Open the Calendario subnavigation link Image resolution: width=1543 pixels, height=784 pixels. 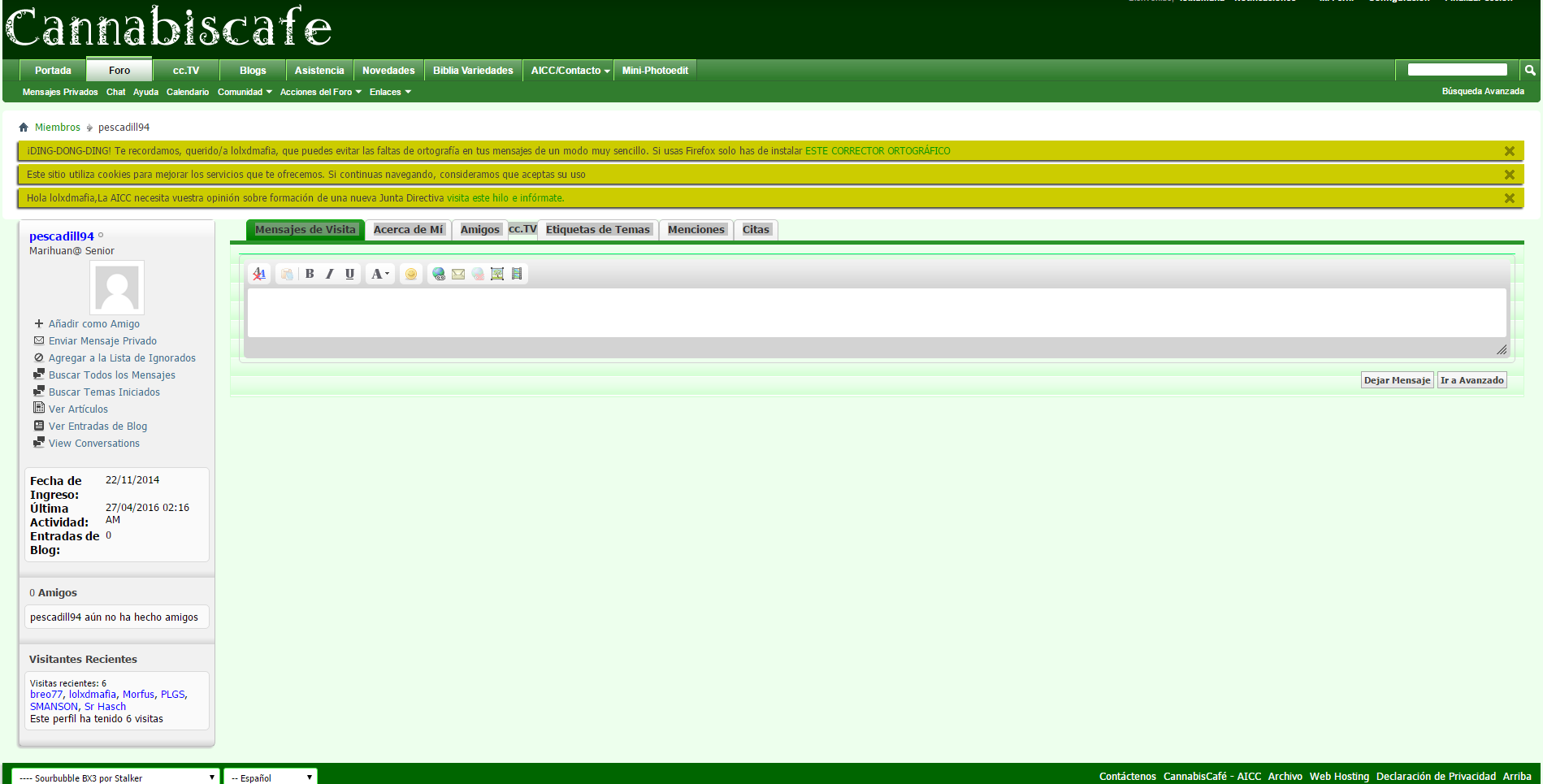[188, 92]
